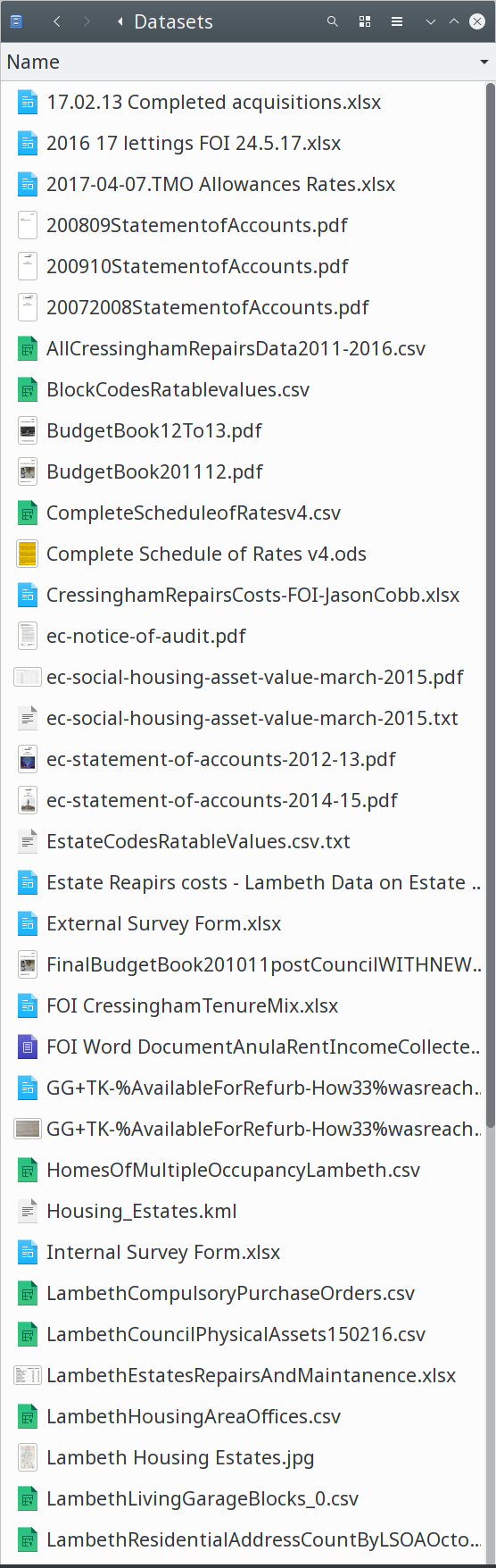Image resolution: width=496 pixels, height=1568 pixels.
Task: Select CressinghamRepairsCosts-FOI-JasonCobb.xlsx
Action: [x=253, y=595]
